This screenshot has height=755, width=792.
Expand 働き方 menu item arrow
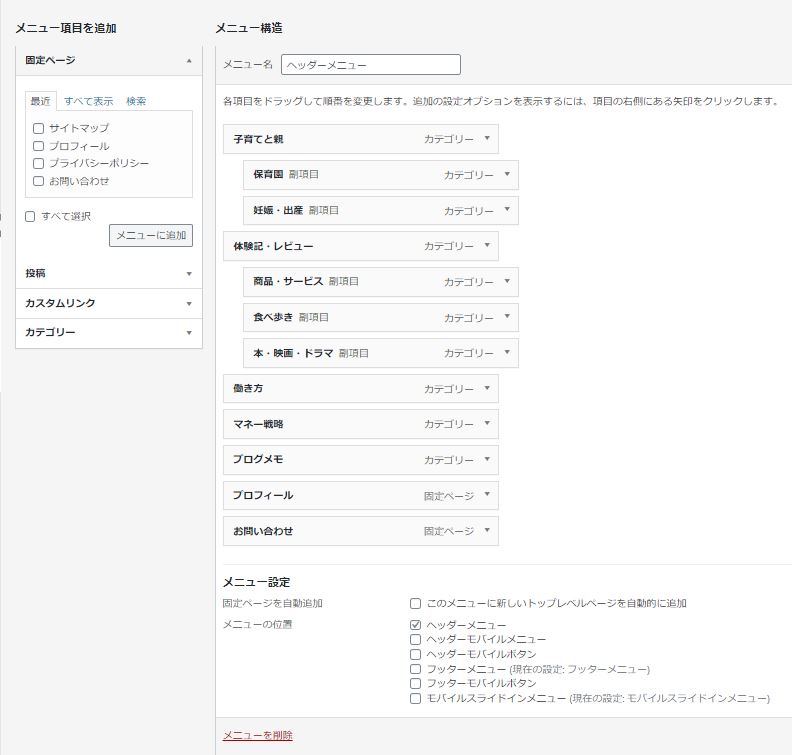pos(487,388)
